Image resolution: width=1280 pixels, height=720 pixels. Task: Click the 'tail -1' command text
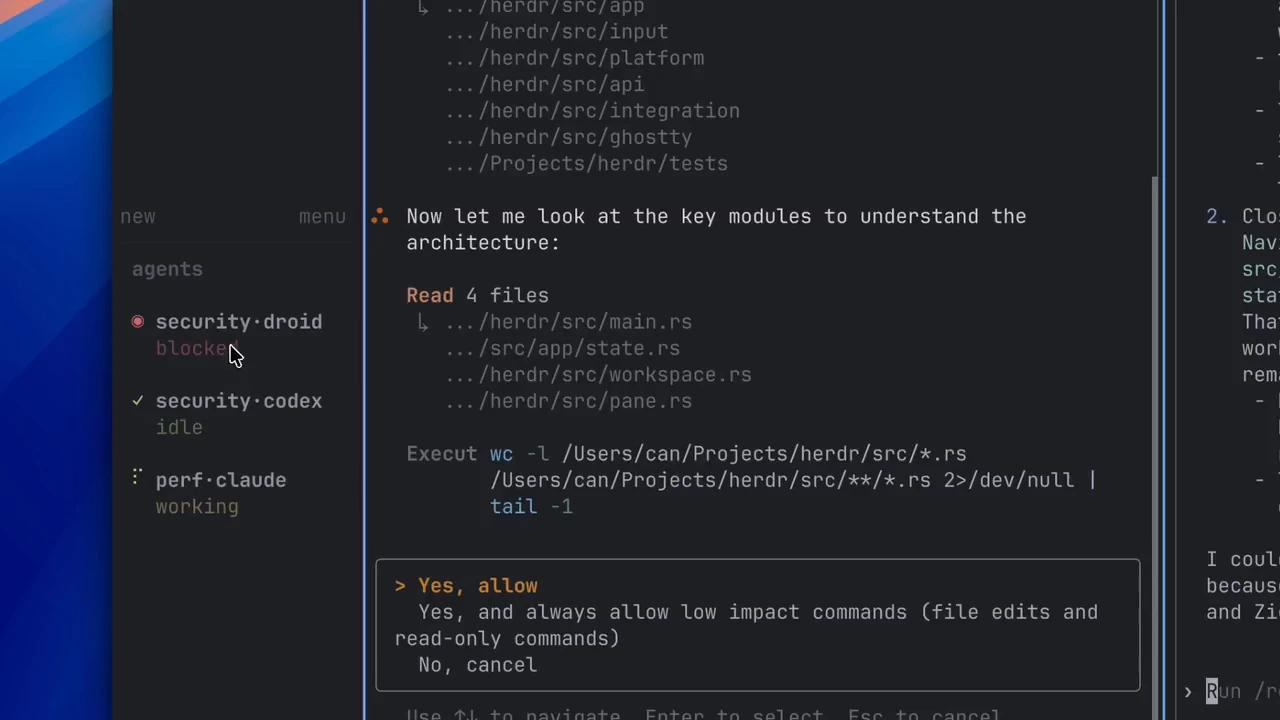[x=531, y=507]
